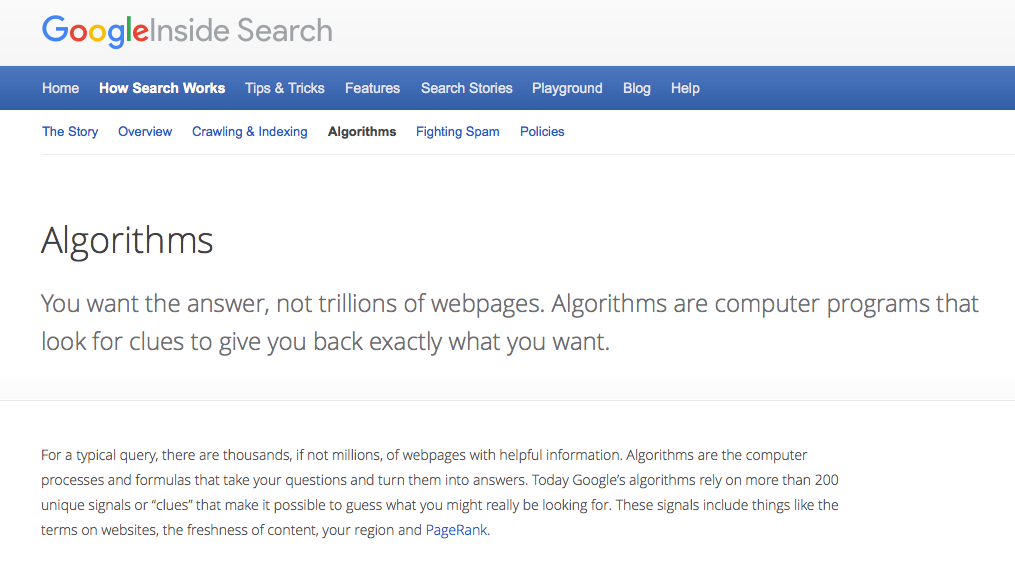1015x571 pixels.
Task: Open the Tips & Tricks section
Action: pyautogui.click(x=285, y=88)
